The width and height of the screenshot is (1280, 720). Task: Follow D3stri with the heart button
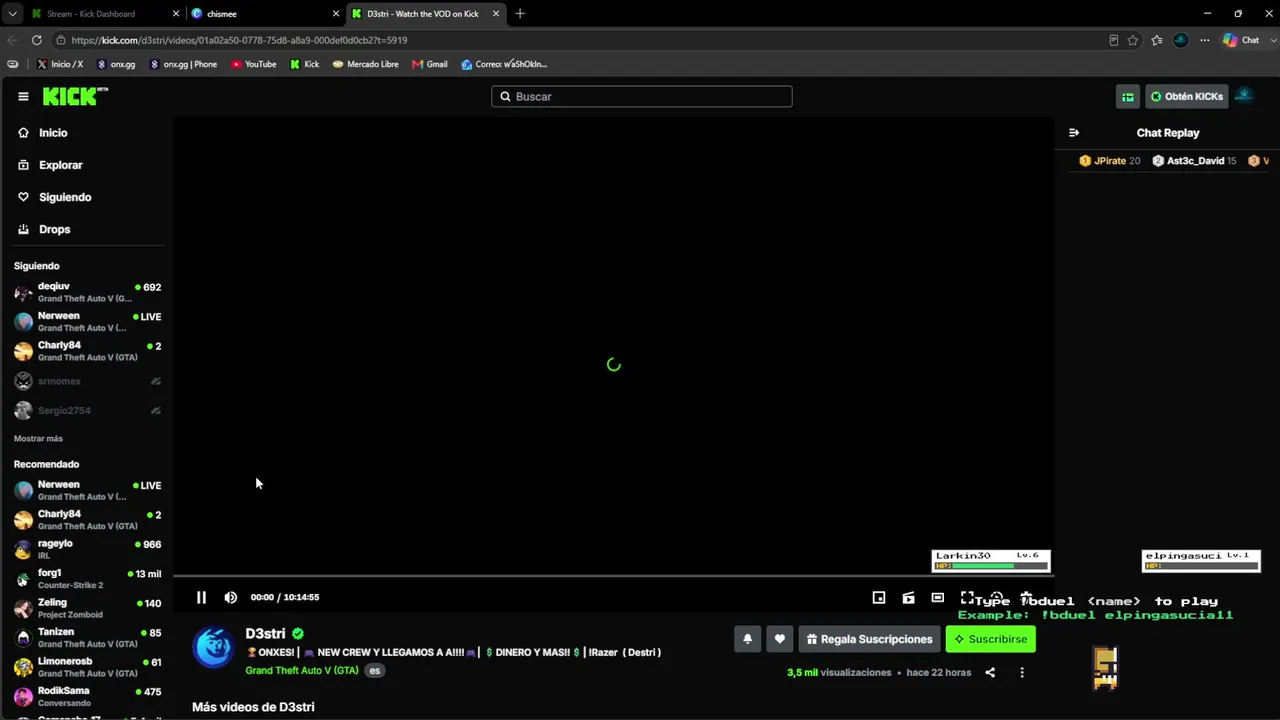click(x=780, y=639)
